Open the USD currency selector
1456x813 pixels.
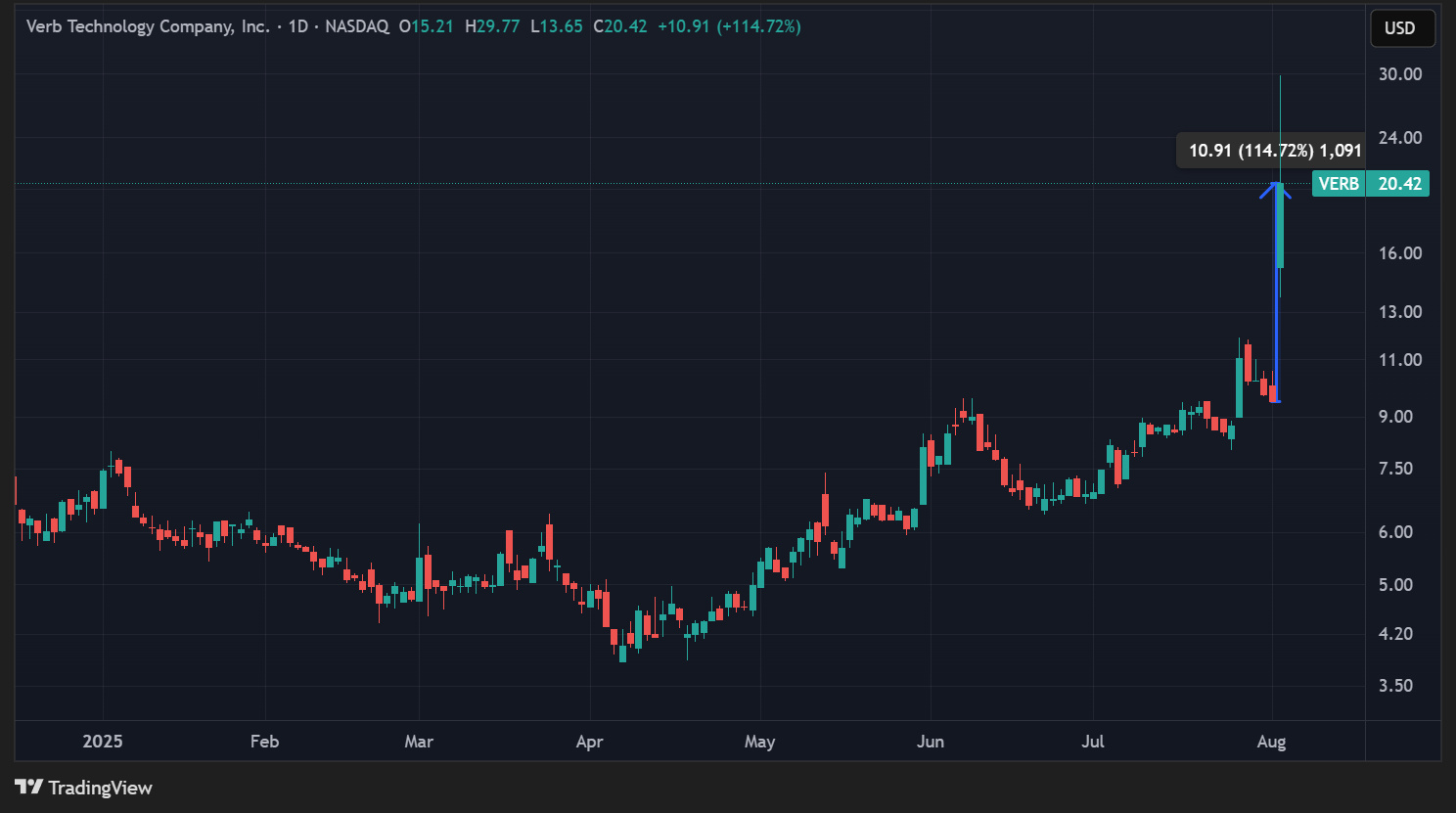[1400, 28]
